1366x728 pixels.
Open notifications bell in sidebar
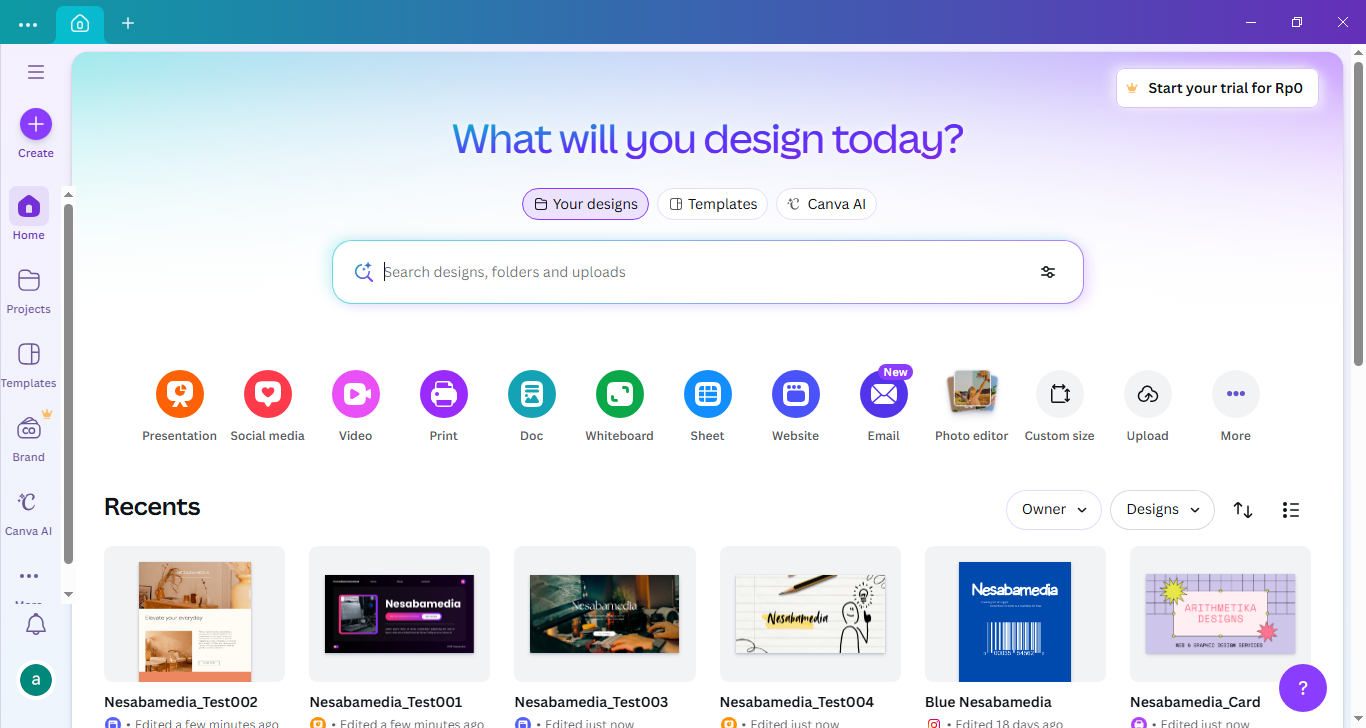click(36, 625)
